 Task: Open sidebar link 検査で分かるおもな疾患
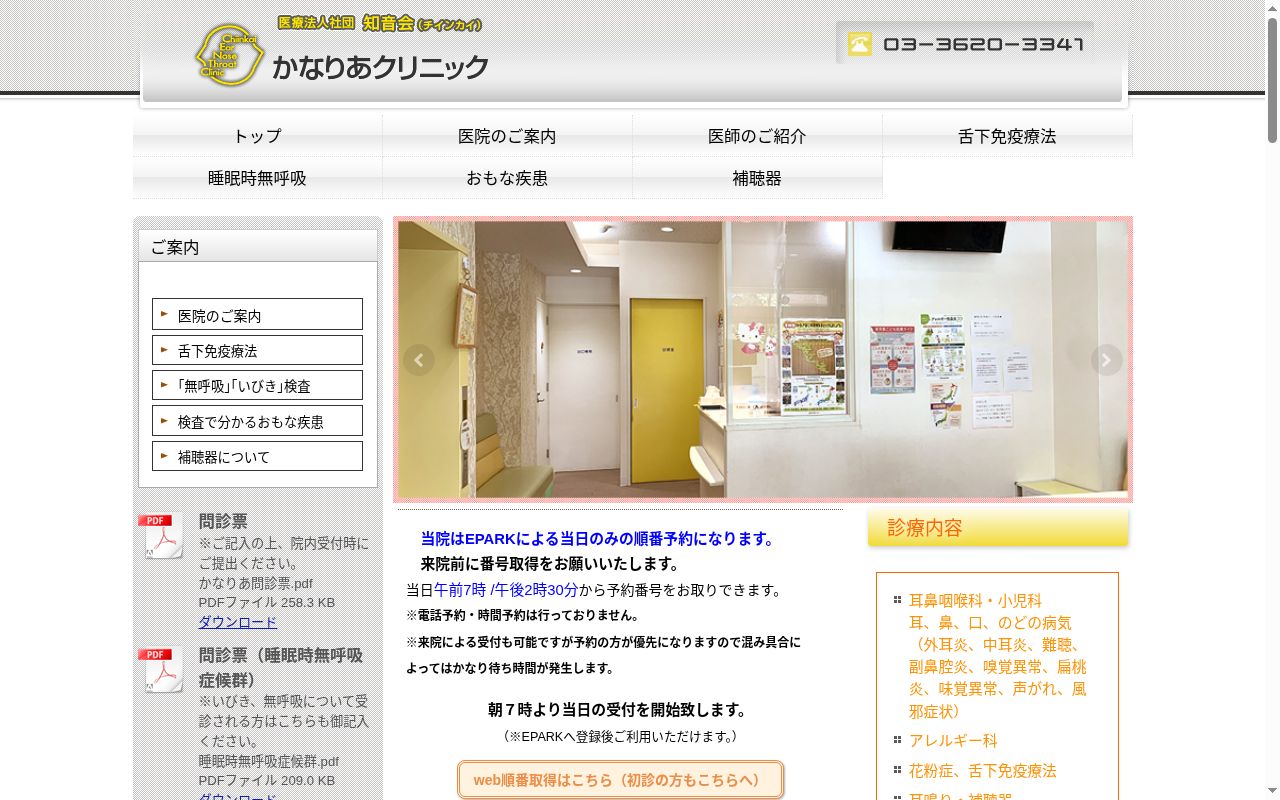pos(257,421)
